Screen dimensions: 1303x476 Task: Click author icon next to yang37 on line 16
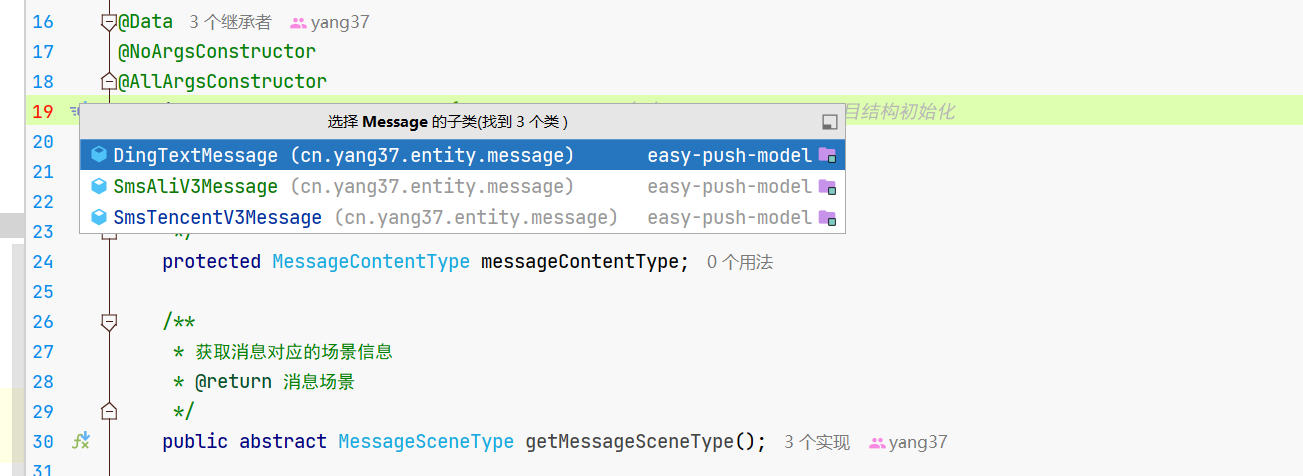(x=298, y=22)
